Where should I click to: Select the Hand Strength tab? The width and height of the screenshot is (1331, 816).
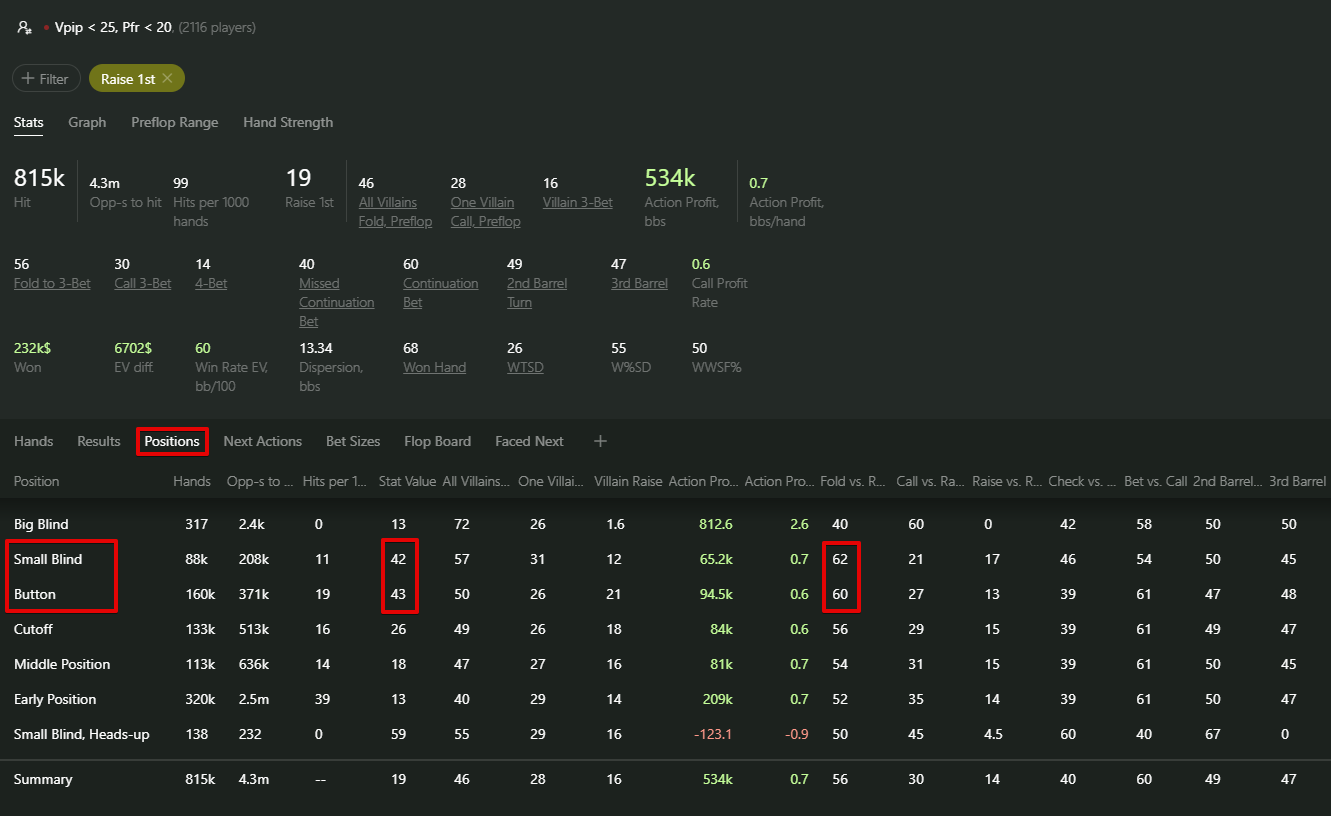pyautogui.click(x=288, y=122)
